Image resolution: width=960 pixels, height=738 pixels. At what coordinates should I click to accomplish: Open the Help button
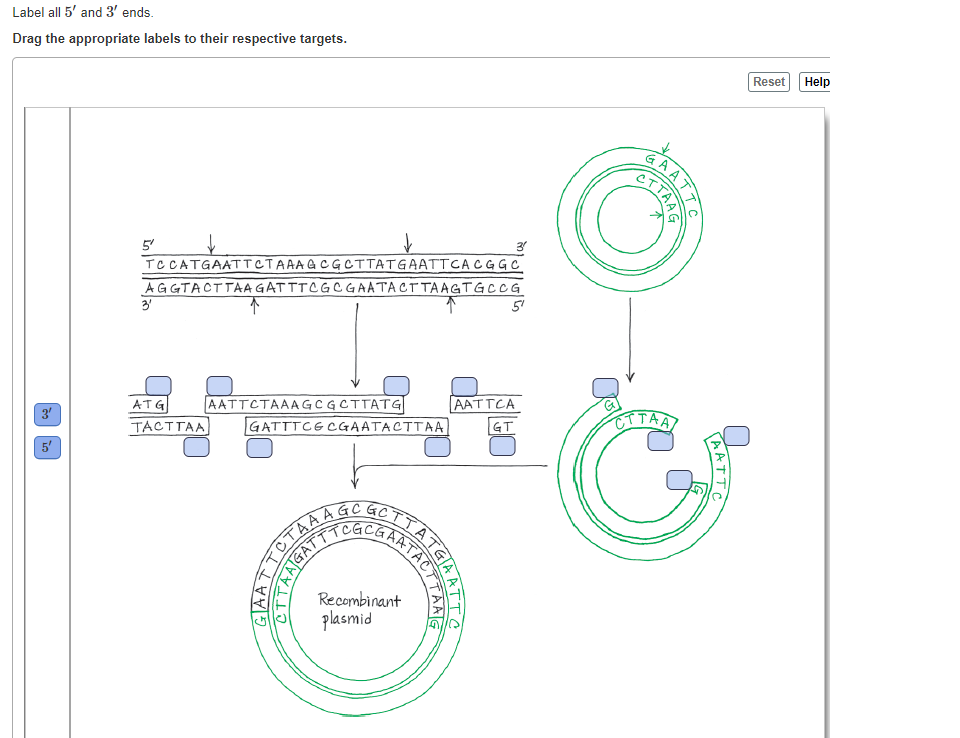(816, 81)
